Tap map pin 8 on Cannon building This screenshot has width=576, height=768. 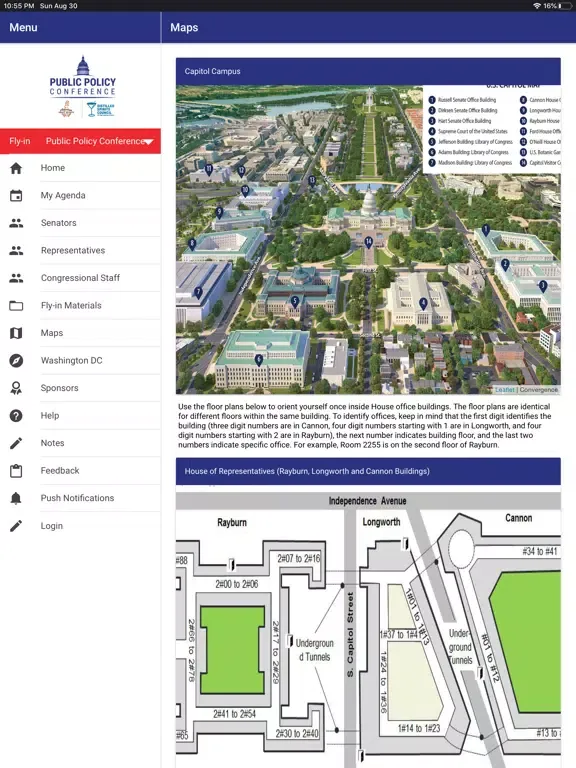[x=192, y=243]
